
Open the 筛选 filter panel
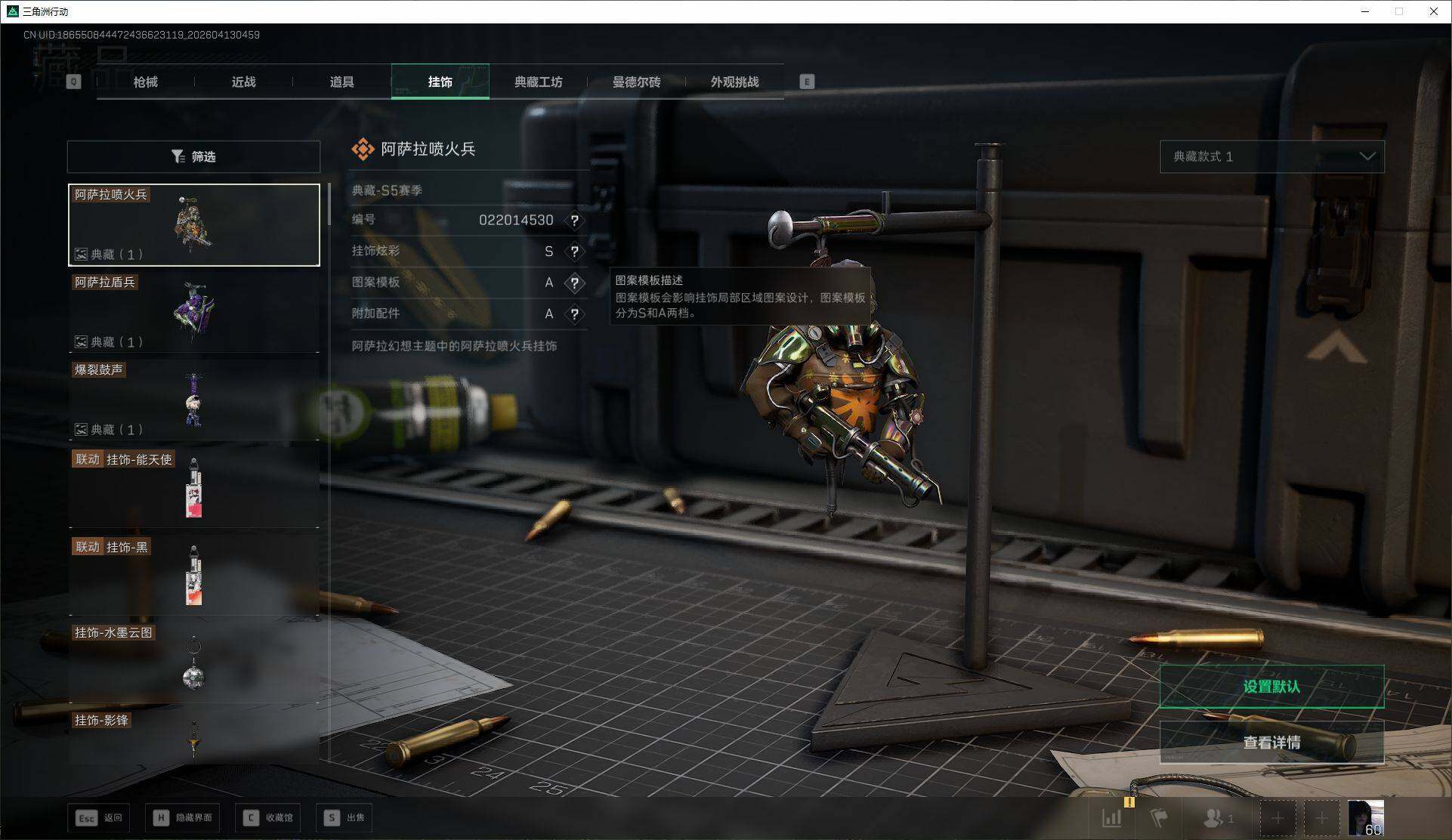pos(193,156)
